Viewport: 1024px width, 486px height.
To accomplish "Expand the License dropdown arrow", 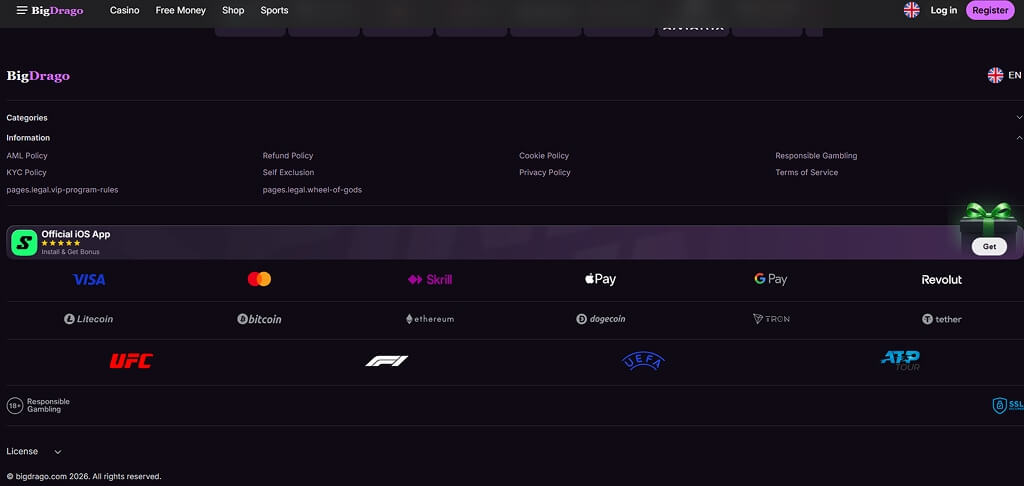I will 57,451.
